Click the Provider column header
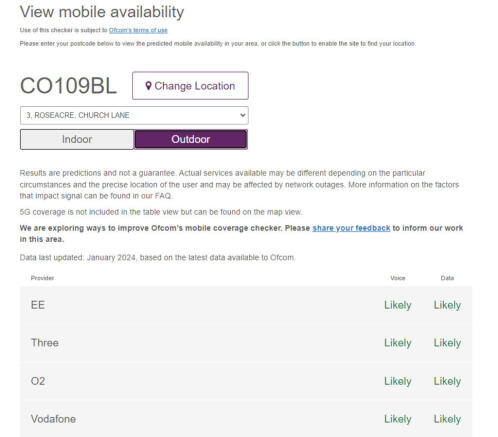The image size is (498, 437). click(42, 278)
